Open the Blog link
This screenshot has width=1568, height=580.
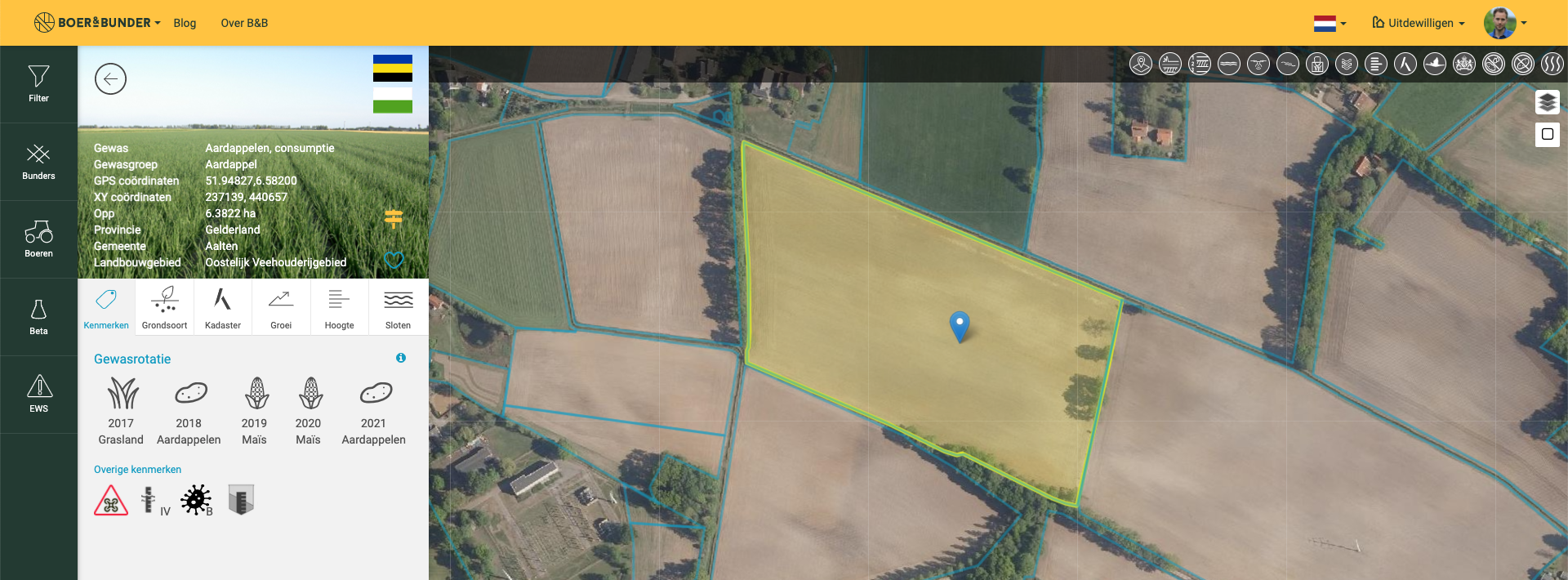tap(185, 23)
